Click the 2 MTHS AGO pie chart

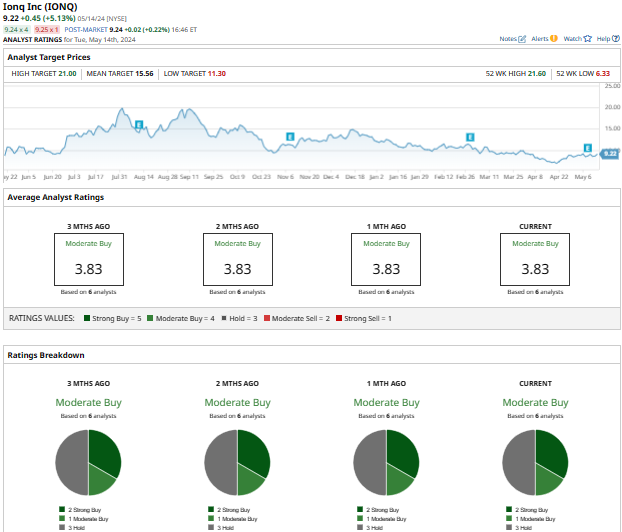point(237,463)
